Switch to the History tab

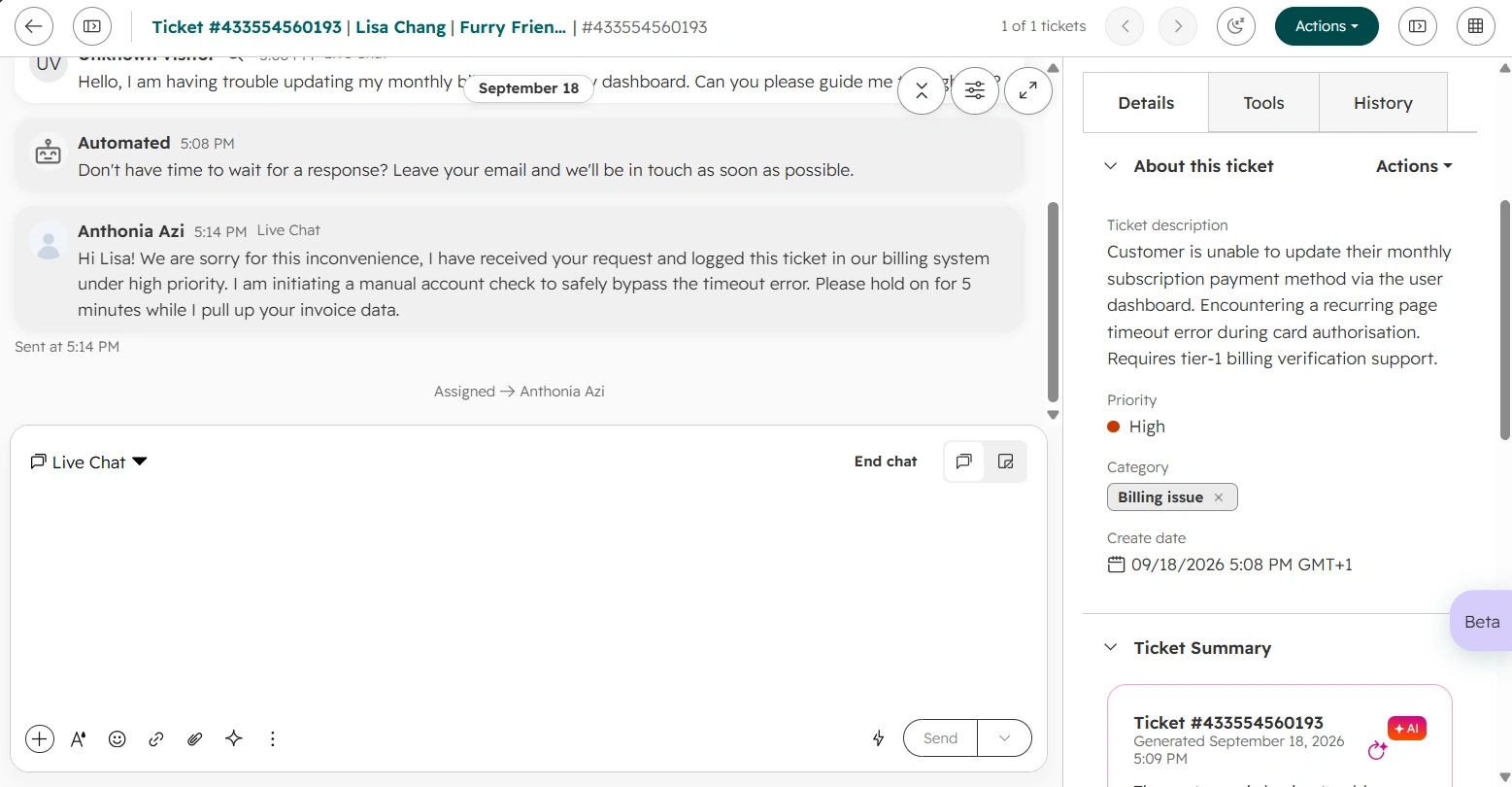pyautogui.click(x=1383, y=103)
